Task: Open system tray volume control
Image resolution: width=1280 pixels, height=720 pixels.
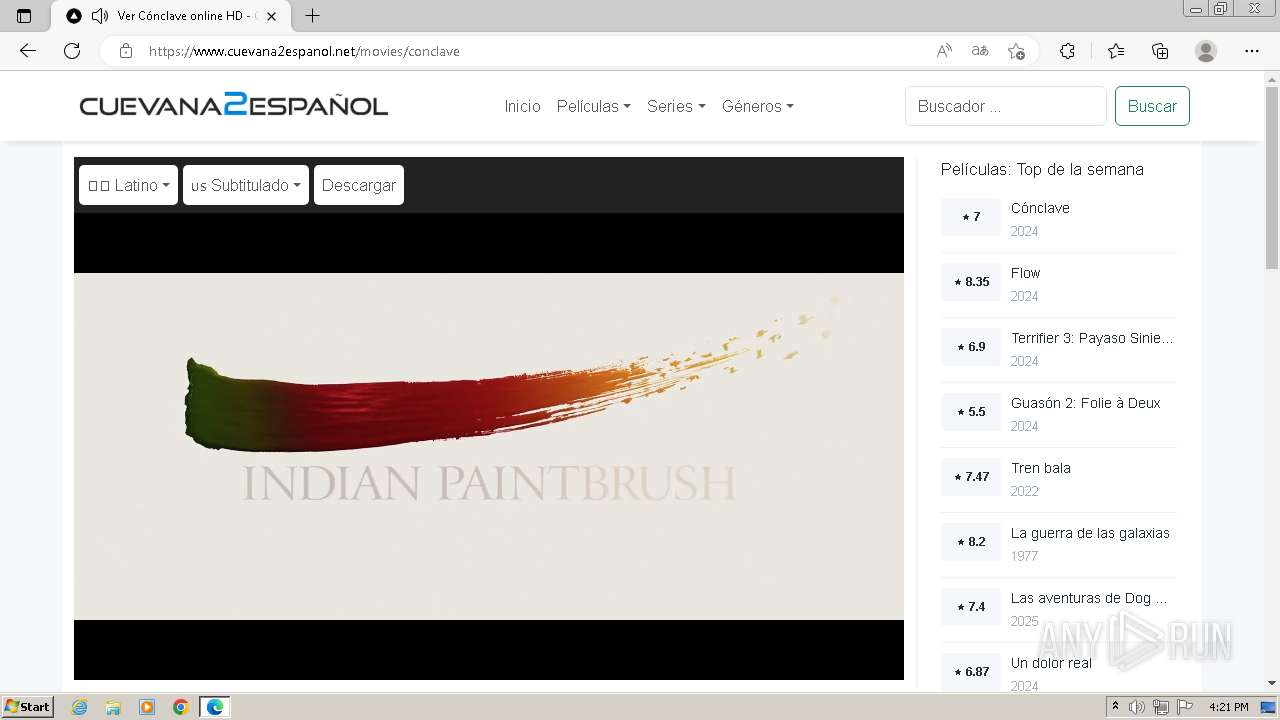Action: [x=1138, y=707]
